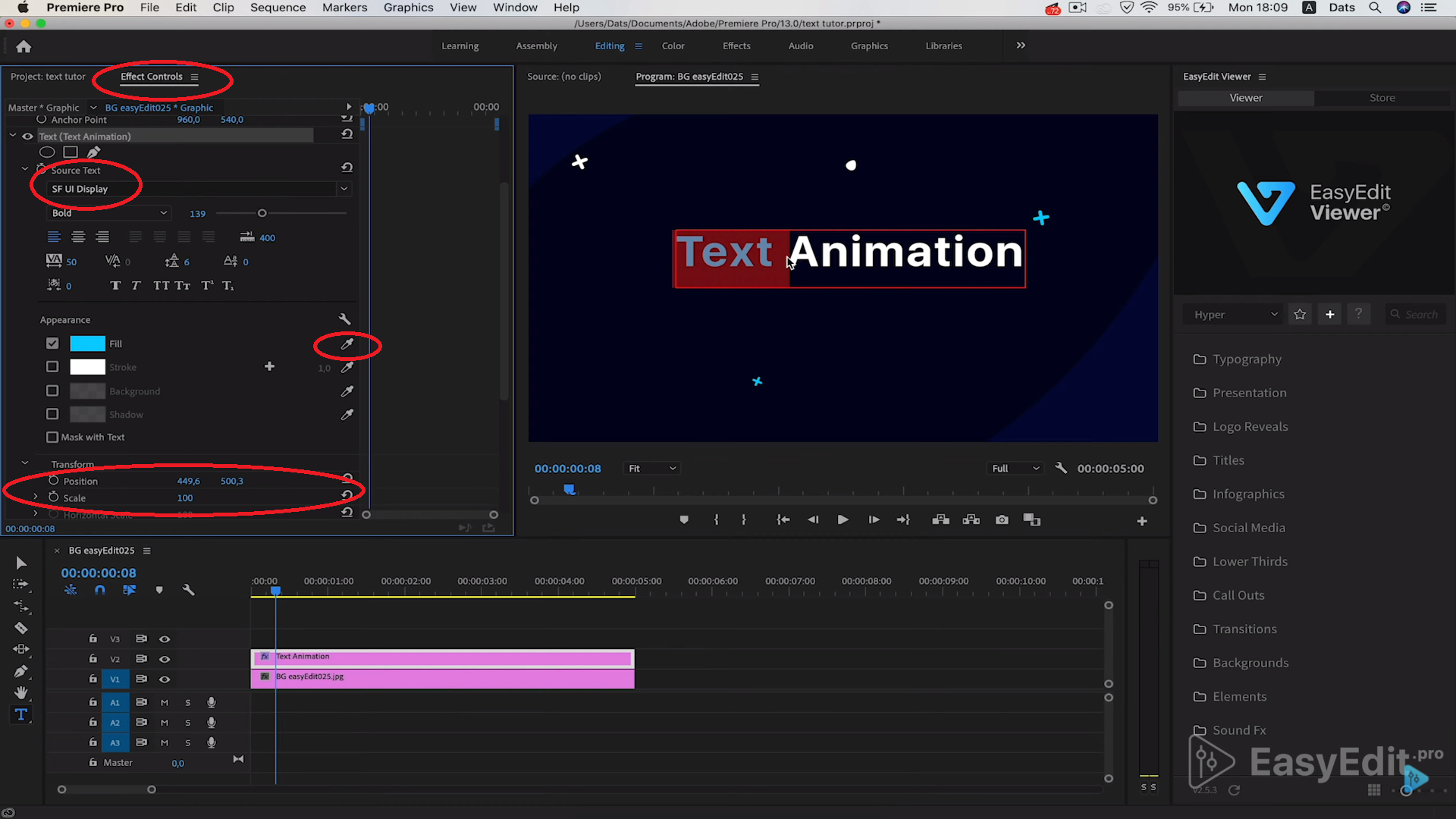Click the Pen tool icon in toolbar
The width and height of the screenshot is (1456, 819).
(21, 670)
